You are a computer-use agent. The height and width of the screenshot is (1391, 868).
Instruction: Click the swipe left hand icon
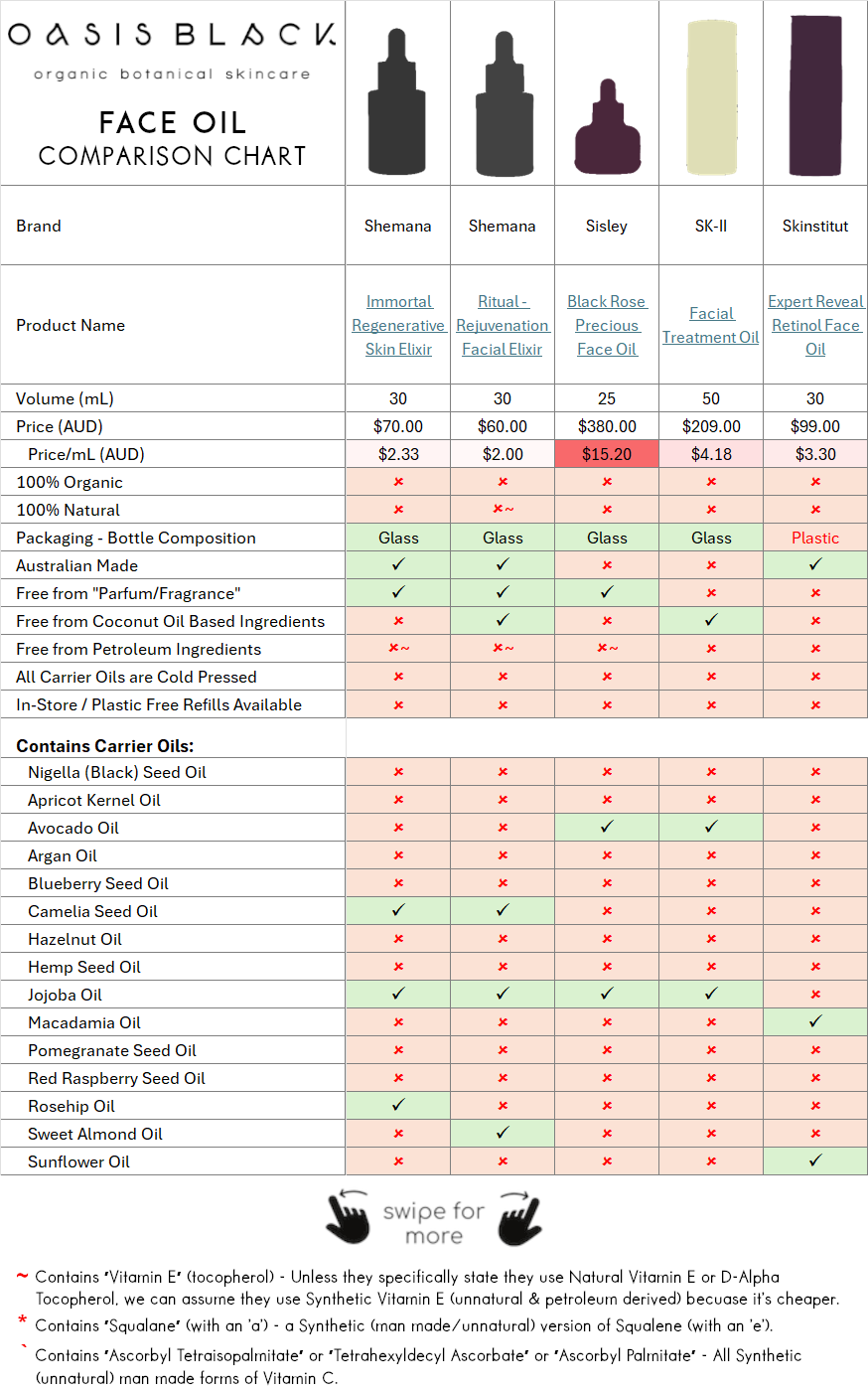point(349,1217)
